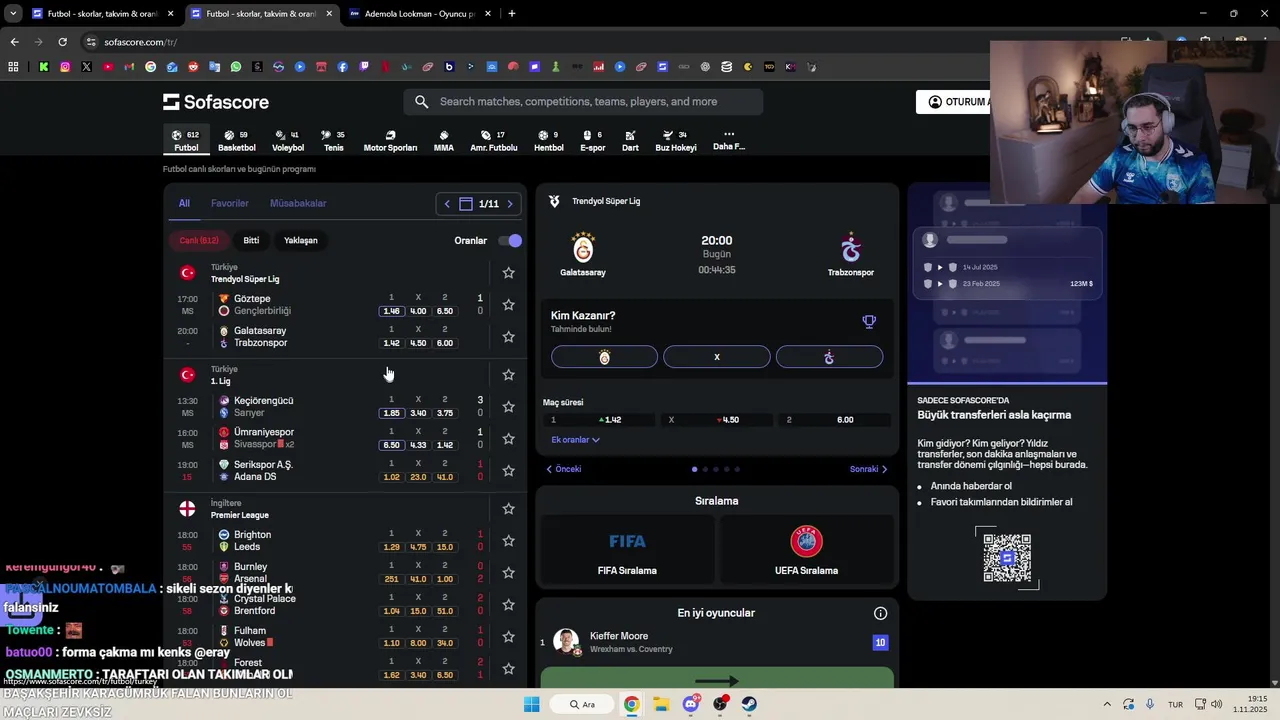The image size is (1280, 720).
Task: Go to next day arrow
Action: [510, 204]
